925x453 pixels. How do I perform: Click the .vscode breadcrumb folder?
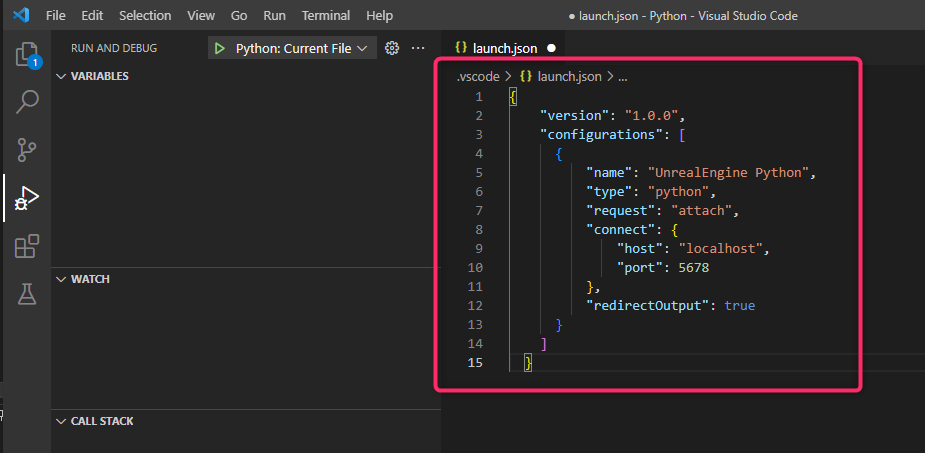(x=478, y=76)
